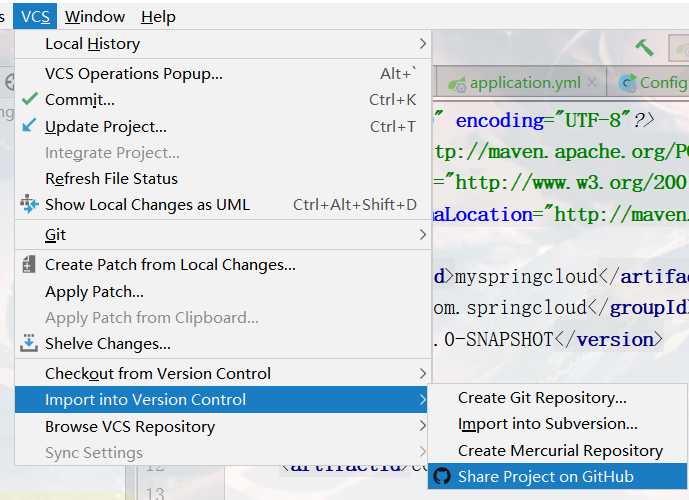
Task: Click the Shelve Changes icon
Action: coord(29,343)
